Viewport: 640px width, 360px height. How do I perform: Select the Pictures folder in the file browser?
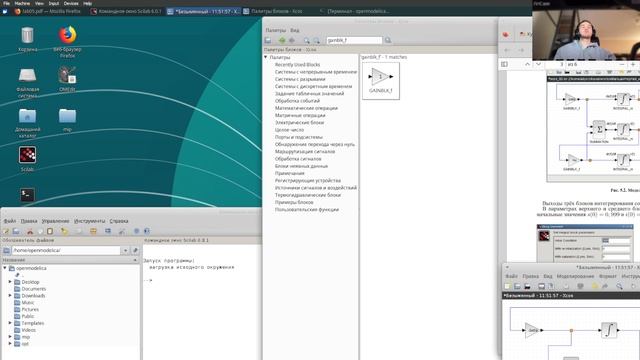[x=30, y=309]
